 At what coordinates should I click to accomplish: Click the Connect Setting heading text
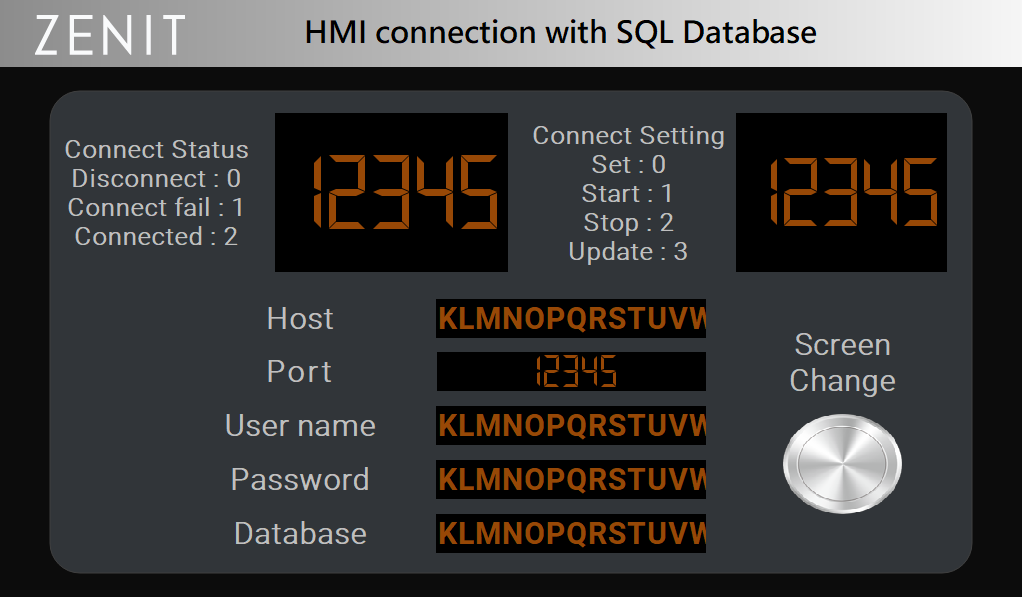tap(628, 136)
